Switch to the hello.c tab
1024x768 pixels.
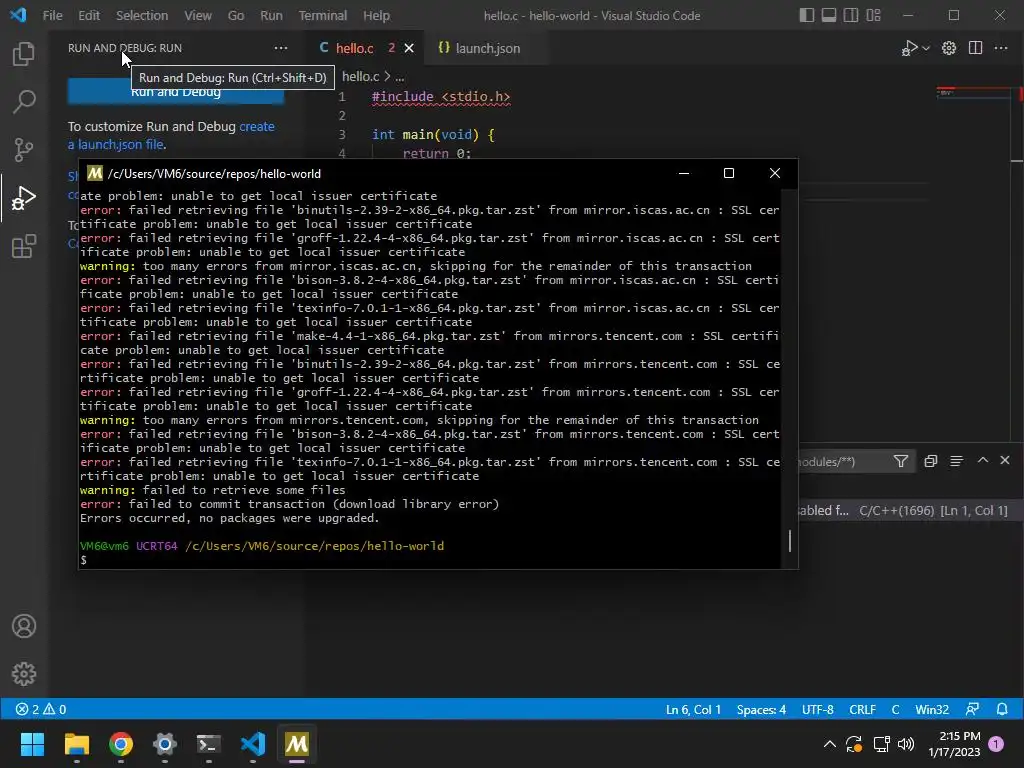click(x=355, y=48)
